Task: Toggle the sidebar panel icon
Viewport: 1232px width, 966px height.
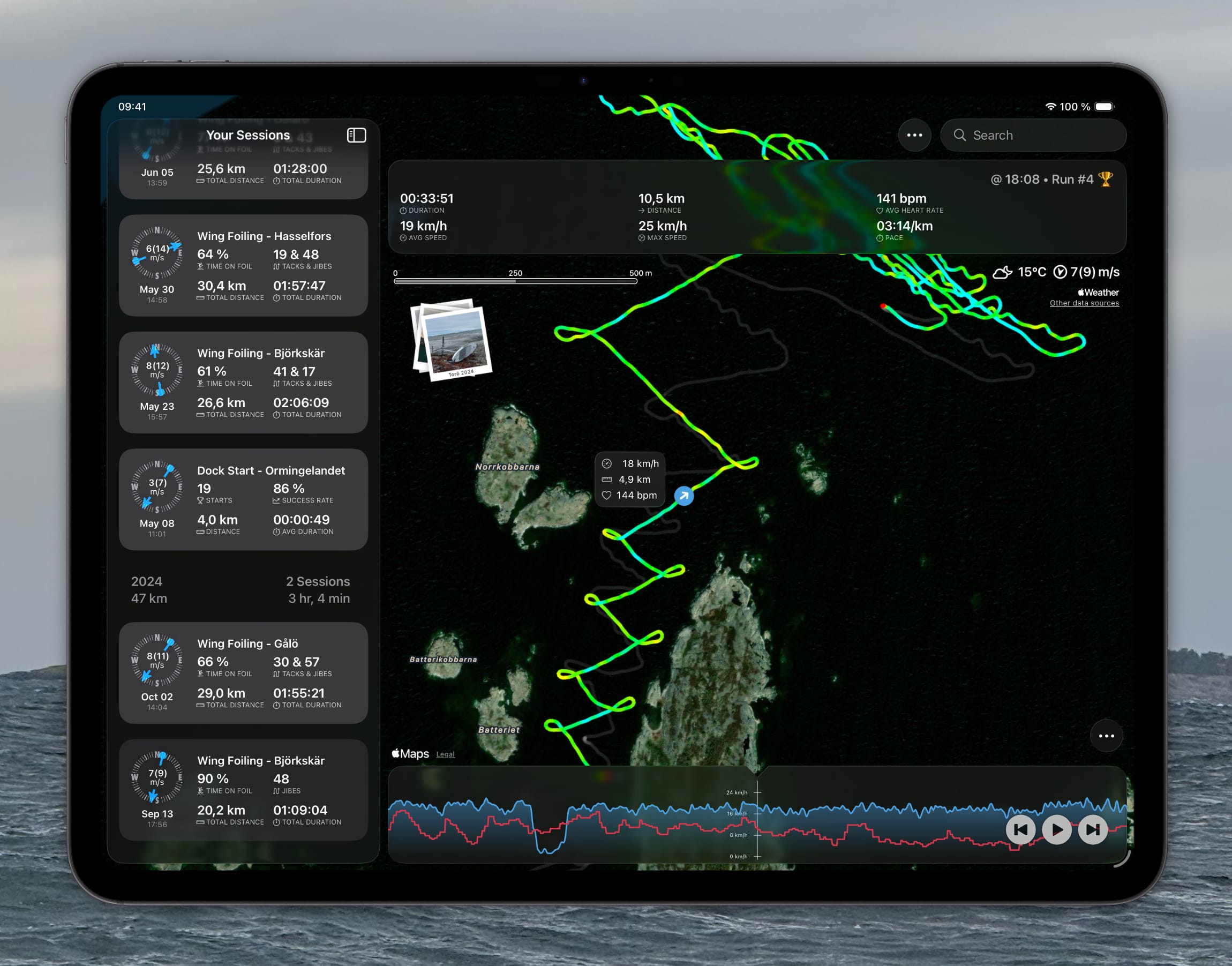Action: click(x=356, y=135)
